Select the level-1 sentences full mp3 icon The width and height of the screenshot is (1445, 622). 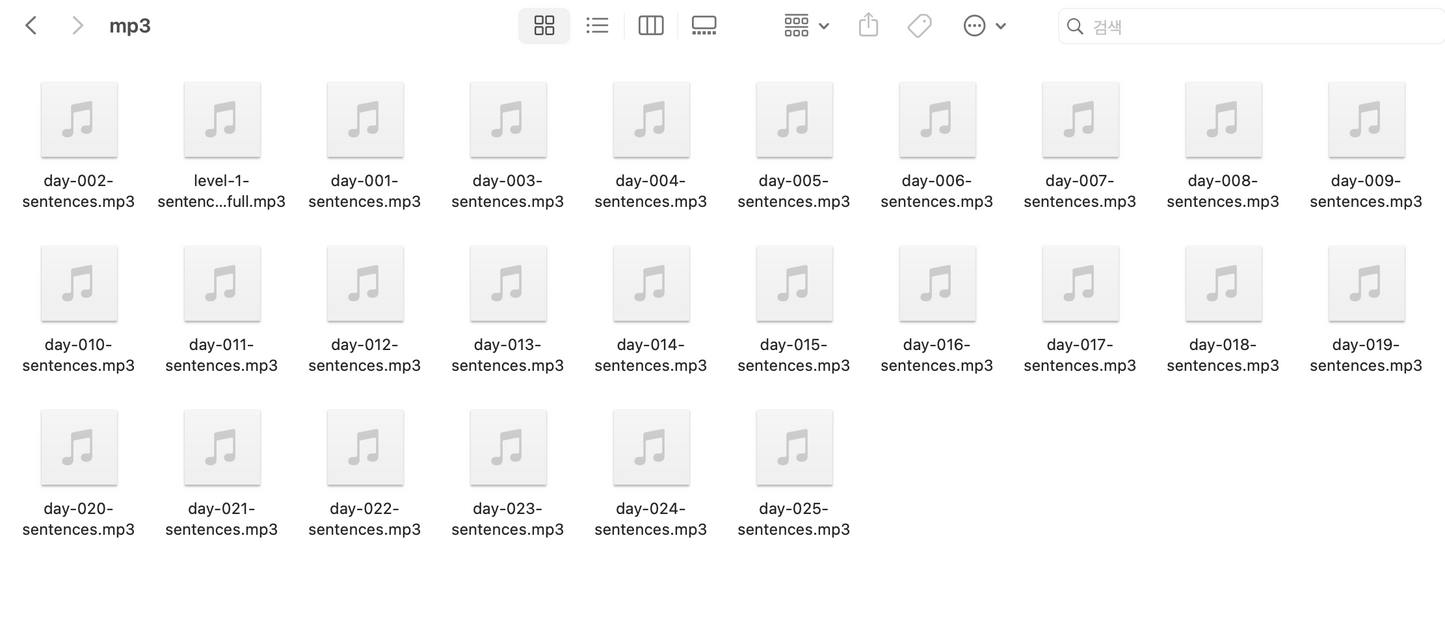pos(222,120)
